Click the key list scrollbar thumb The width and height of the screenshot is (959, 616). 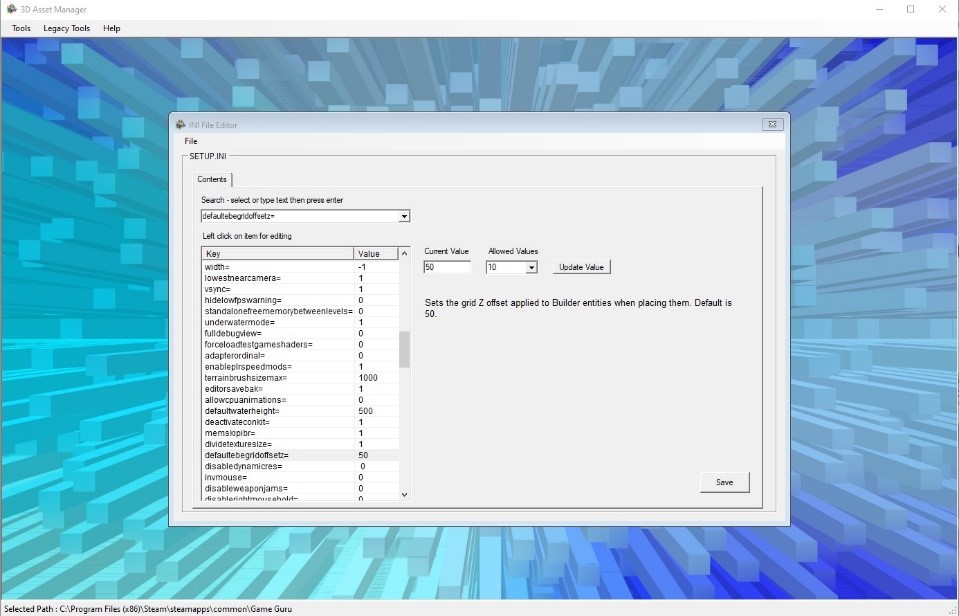coord(404,350)
